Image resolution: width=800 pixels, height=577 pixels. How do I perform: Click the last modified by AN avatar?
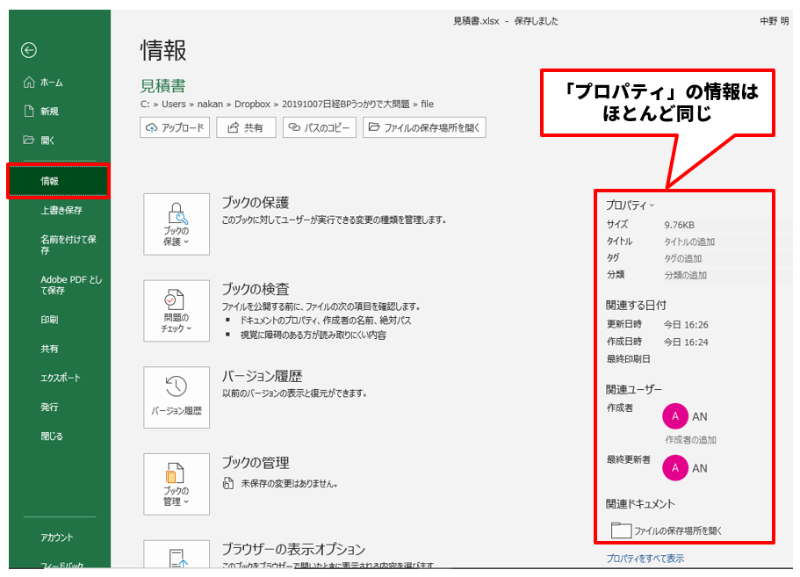click(x=676, y=467)
